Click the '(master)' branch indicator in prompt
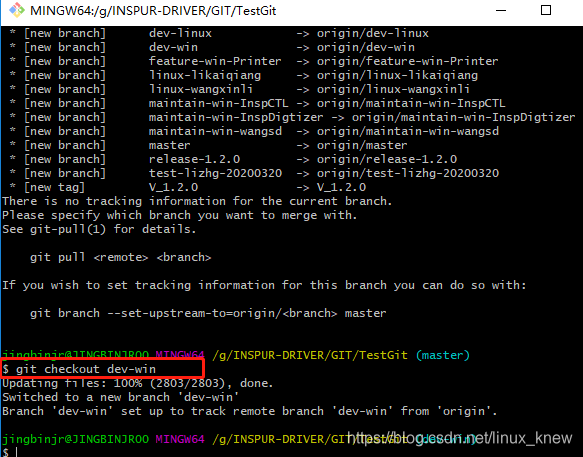Viewport: 583px width, 457px height. (x=442, y=355)
